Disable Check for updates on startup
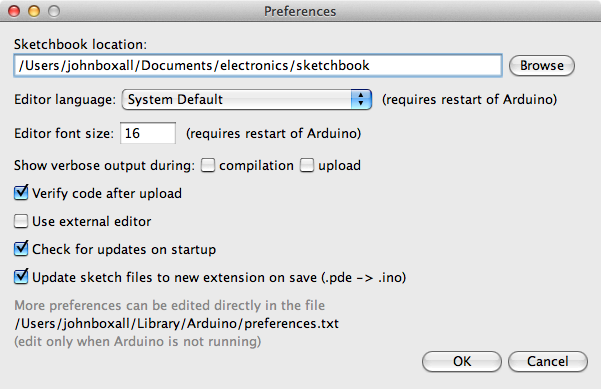 coord(21,249)
